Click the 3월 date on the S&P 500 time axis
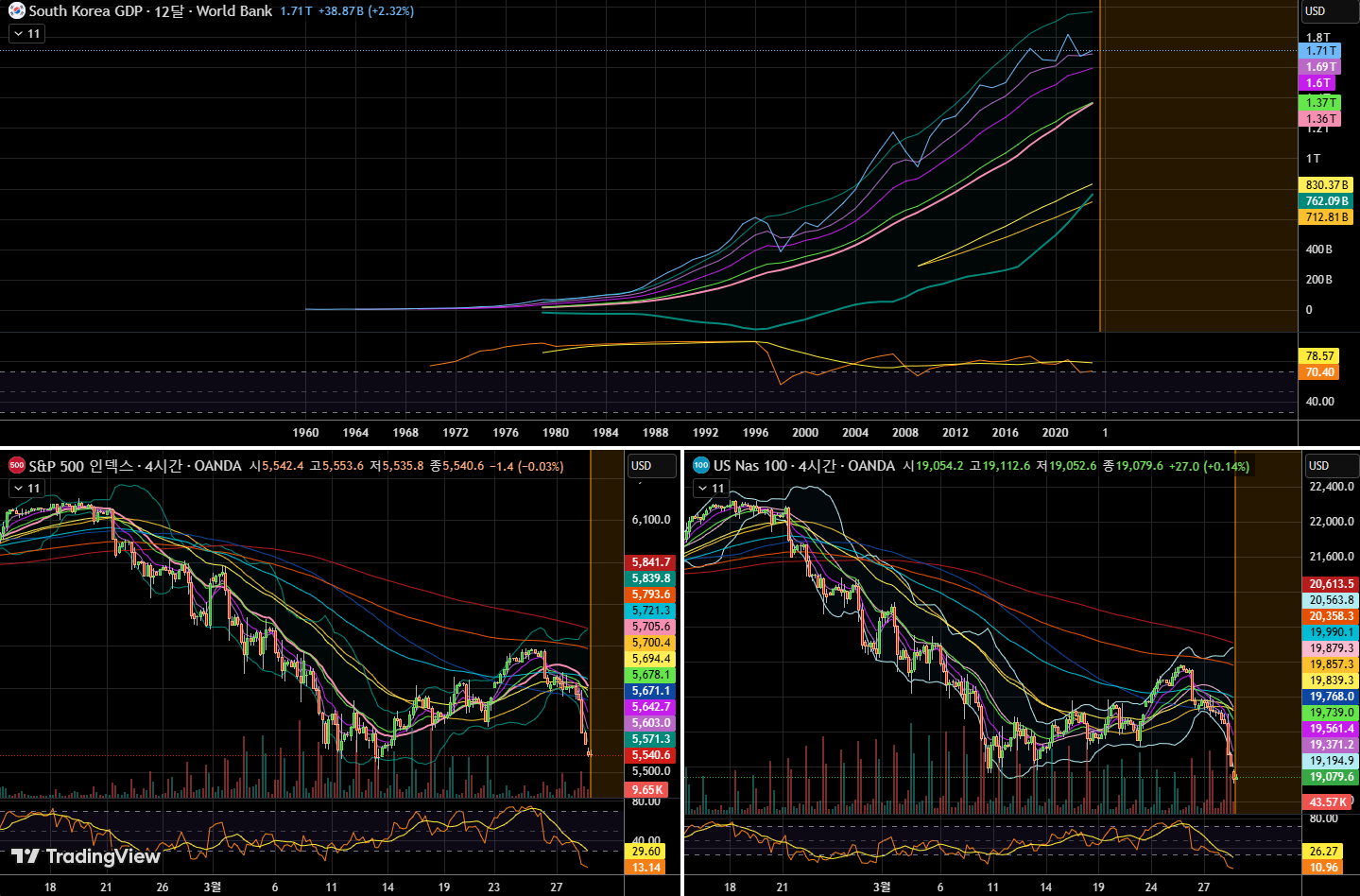Viewport: 1360px width, 896px height. pyautogui.click(x=212, y=887)
